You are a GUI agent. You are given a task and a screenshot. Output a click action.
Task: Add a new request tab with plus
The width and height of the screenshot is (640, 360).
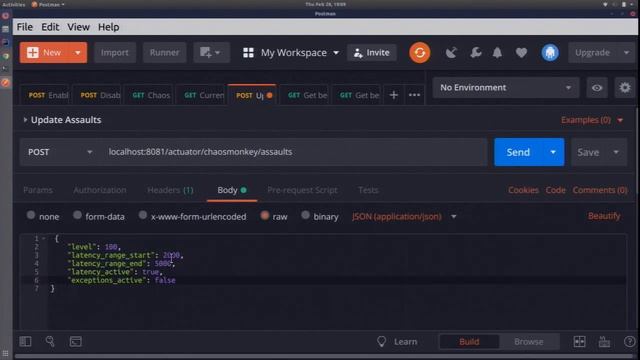pos(393,95)
